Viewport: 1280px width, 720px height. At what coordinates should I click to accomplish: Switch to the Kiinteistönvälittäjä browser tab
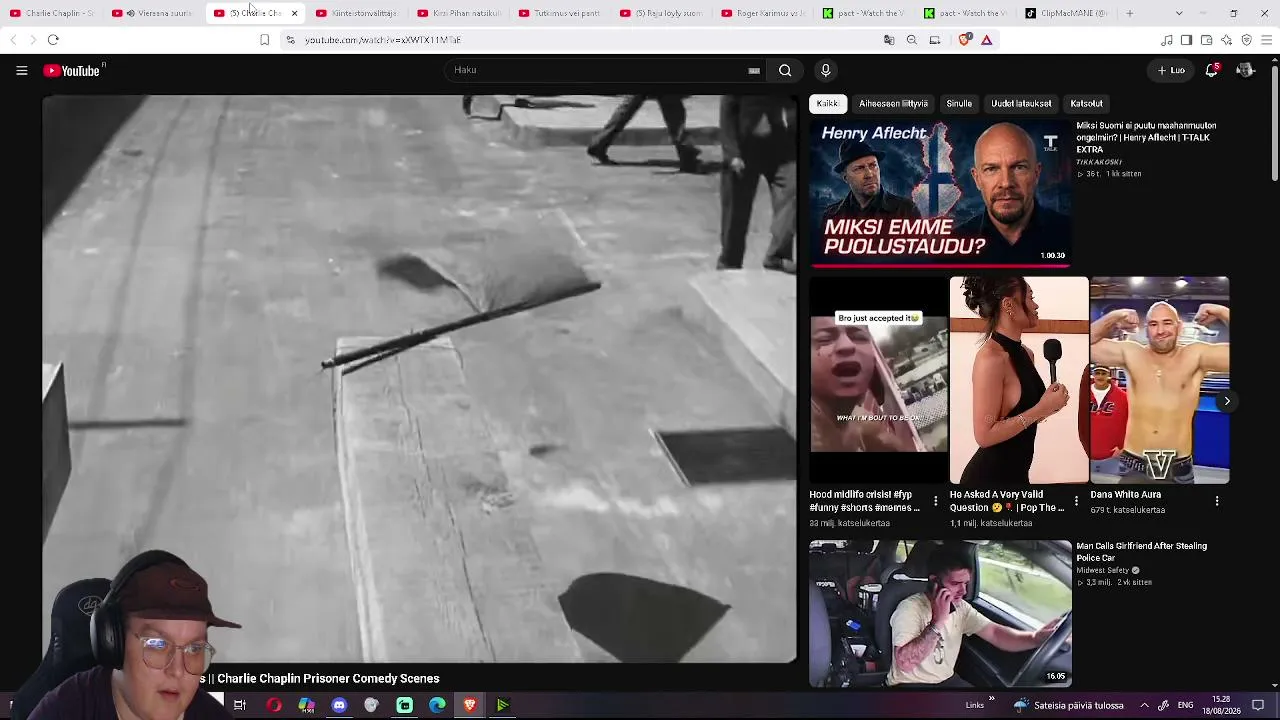357,13
